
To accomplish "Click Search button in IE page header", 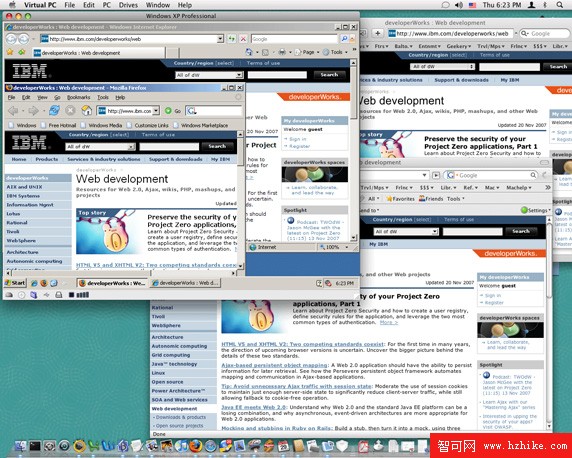I will 329,75.
